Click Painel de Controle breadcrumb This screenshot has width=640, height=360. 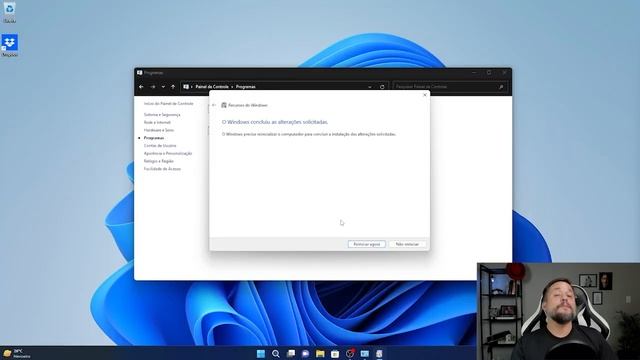pyautogui.click(x=212, y=87)
